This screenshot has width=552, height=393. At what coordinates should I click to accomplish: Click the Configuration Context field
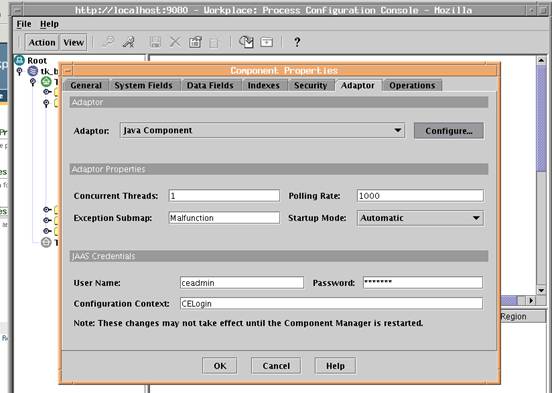point(331,304)
